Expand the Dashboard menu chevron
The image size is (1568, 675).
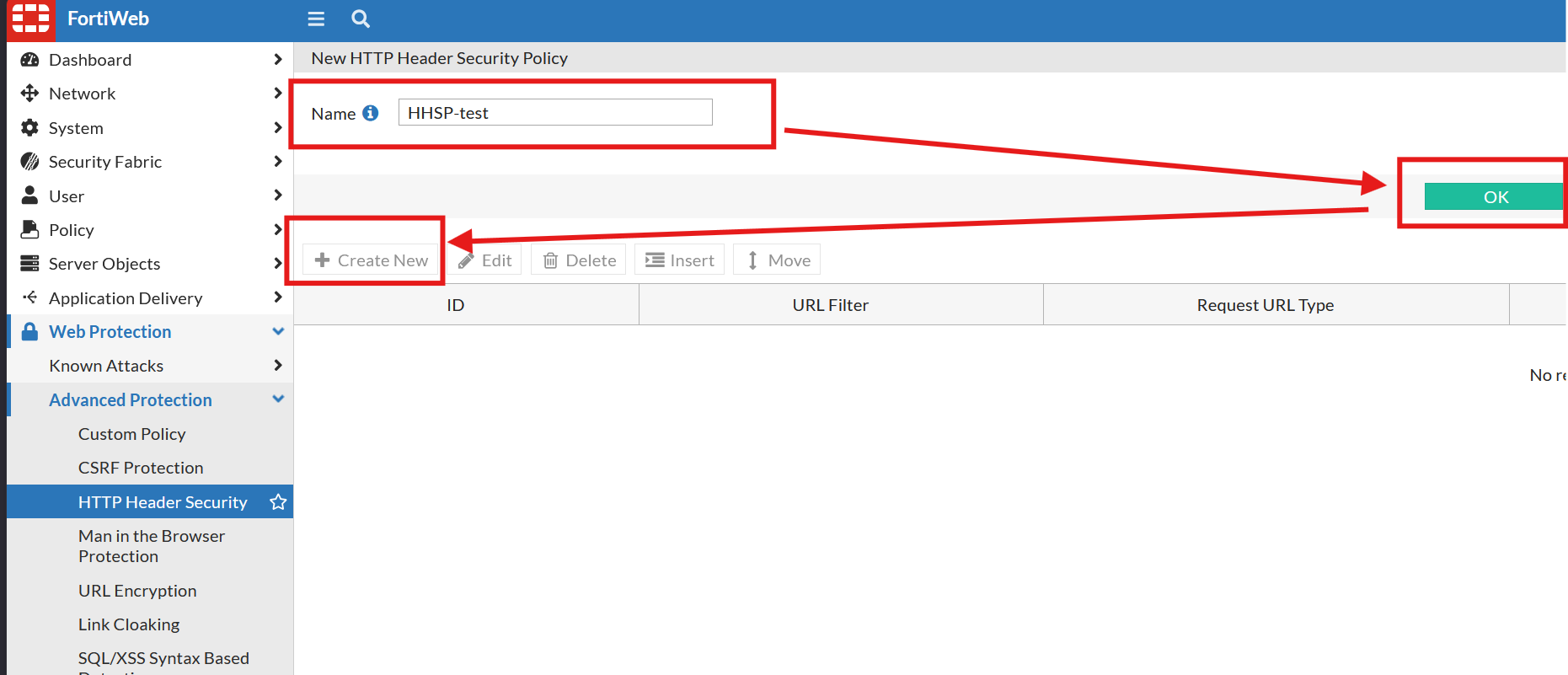coord(278,59)
